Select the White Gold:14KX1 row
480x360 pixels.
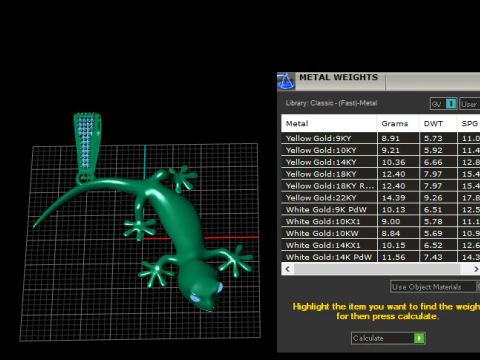[381, 245]
